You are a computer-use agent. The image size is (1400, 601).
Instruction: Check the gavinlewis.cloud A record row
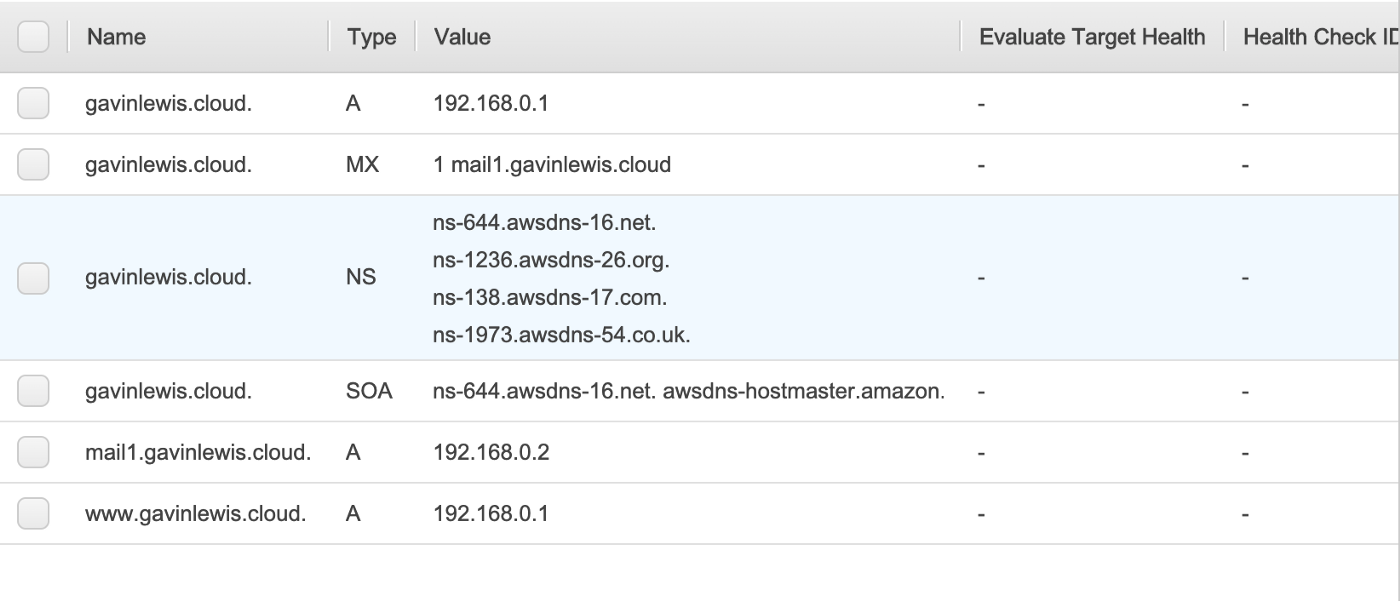click(33, 104)
